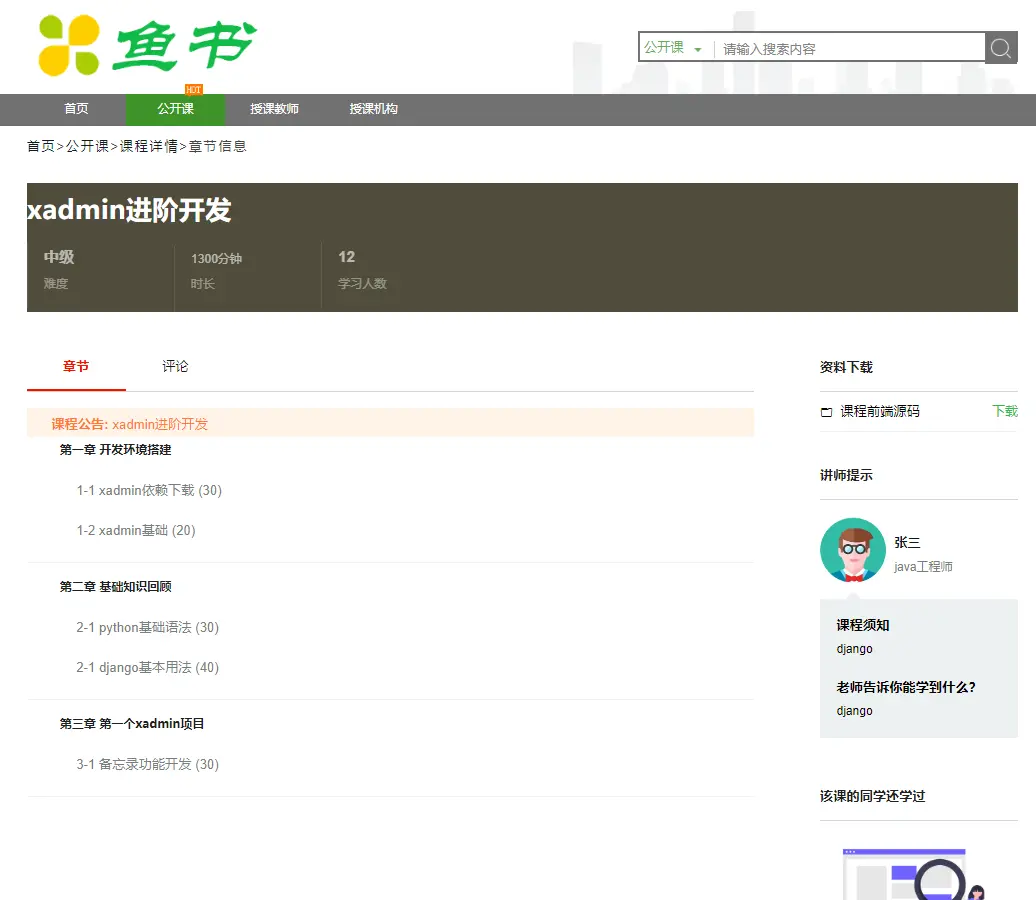Screen dimensions: 1036x900
Task: Select 公开课 in the navigation bar
Action: [x=175, y=109]
